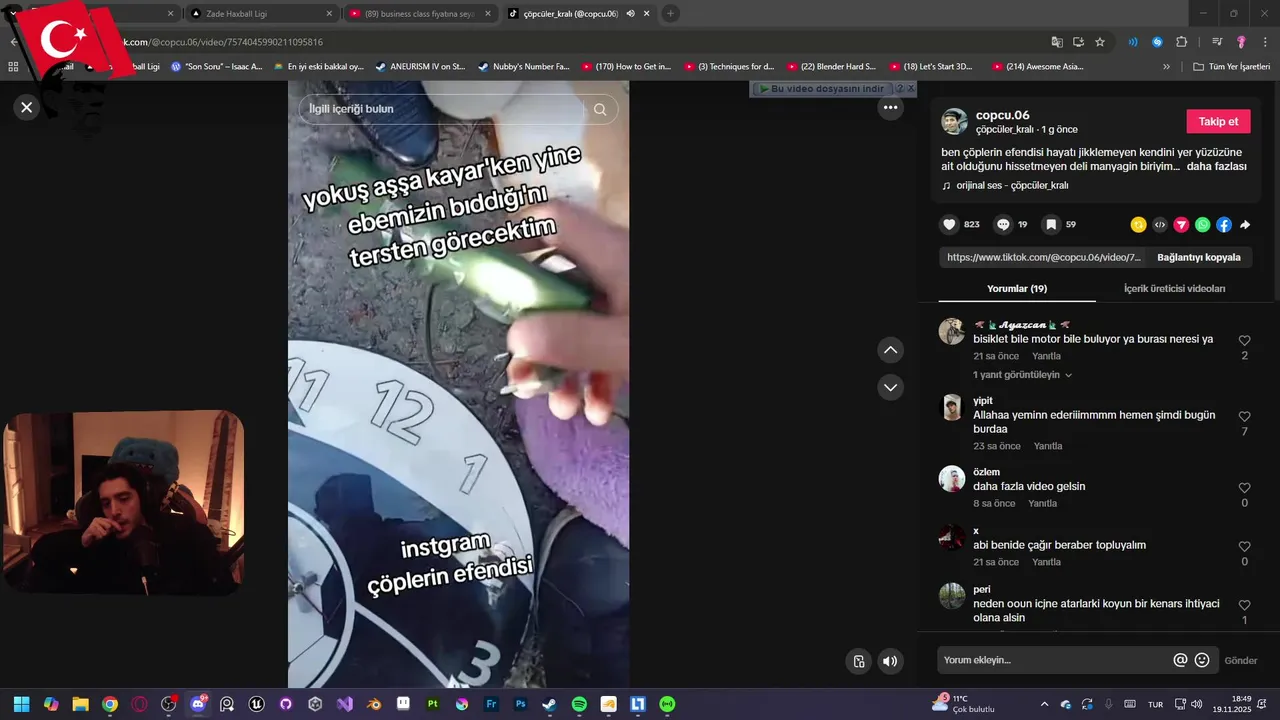Open copcu.06 profile avatar
The image size is (1280, 720).
click(x=955, y=122)
